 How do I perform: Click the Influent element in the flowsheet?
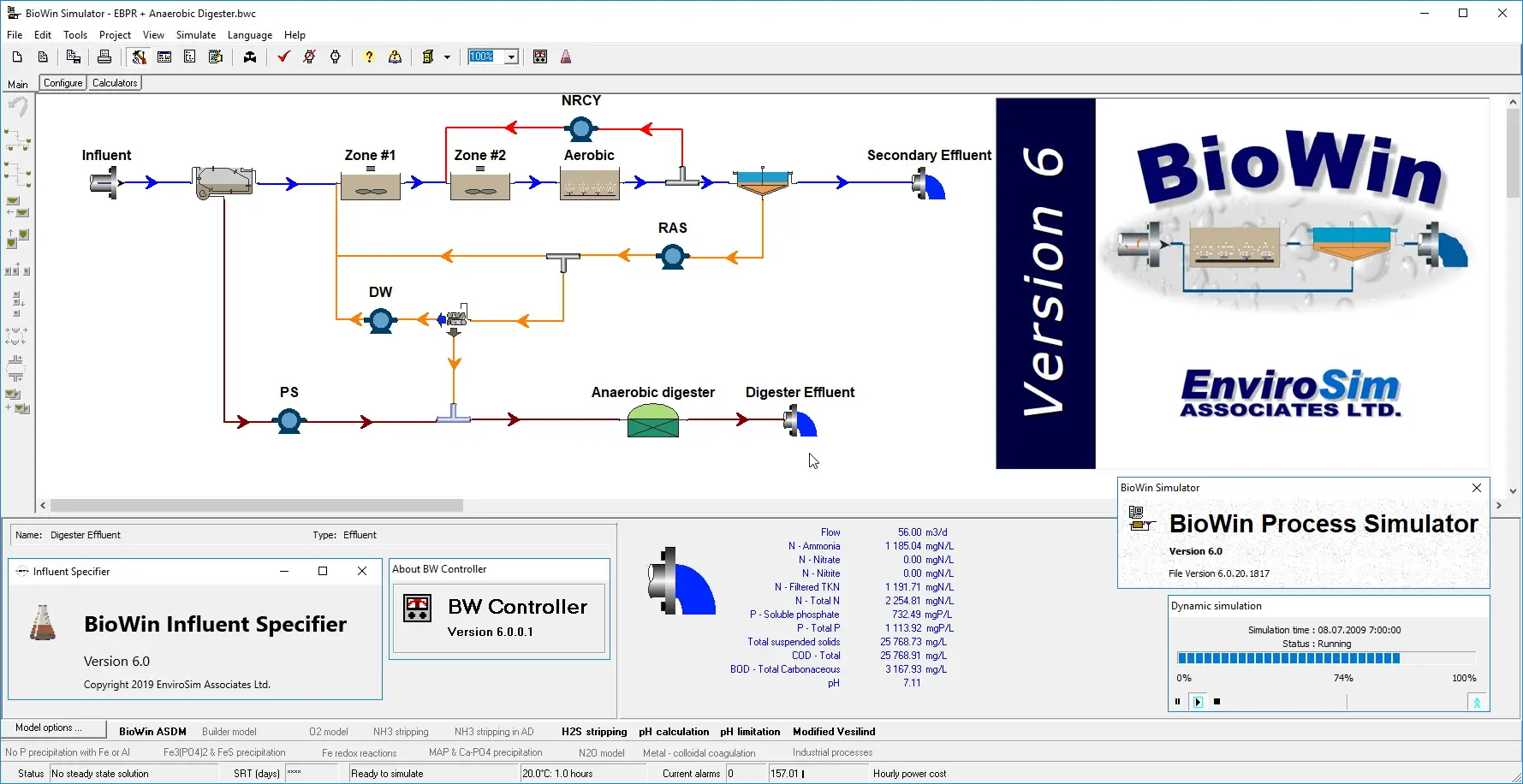pyautogui.click(x=104, y=182)
